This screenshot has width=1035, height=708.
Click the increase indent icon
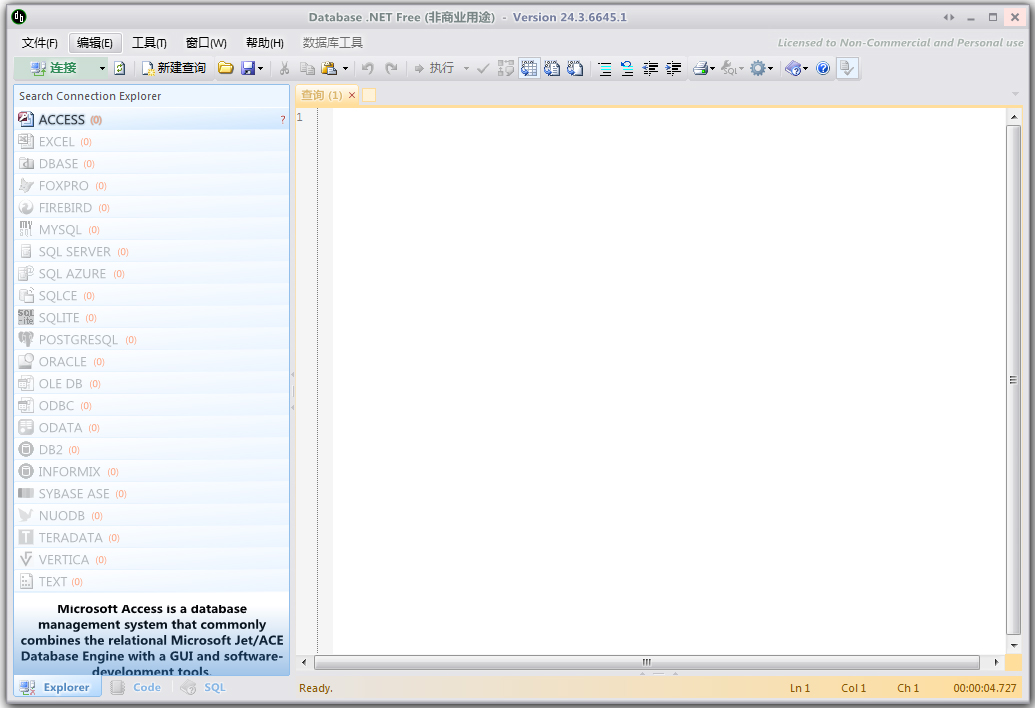tap(673, 68)
